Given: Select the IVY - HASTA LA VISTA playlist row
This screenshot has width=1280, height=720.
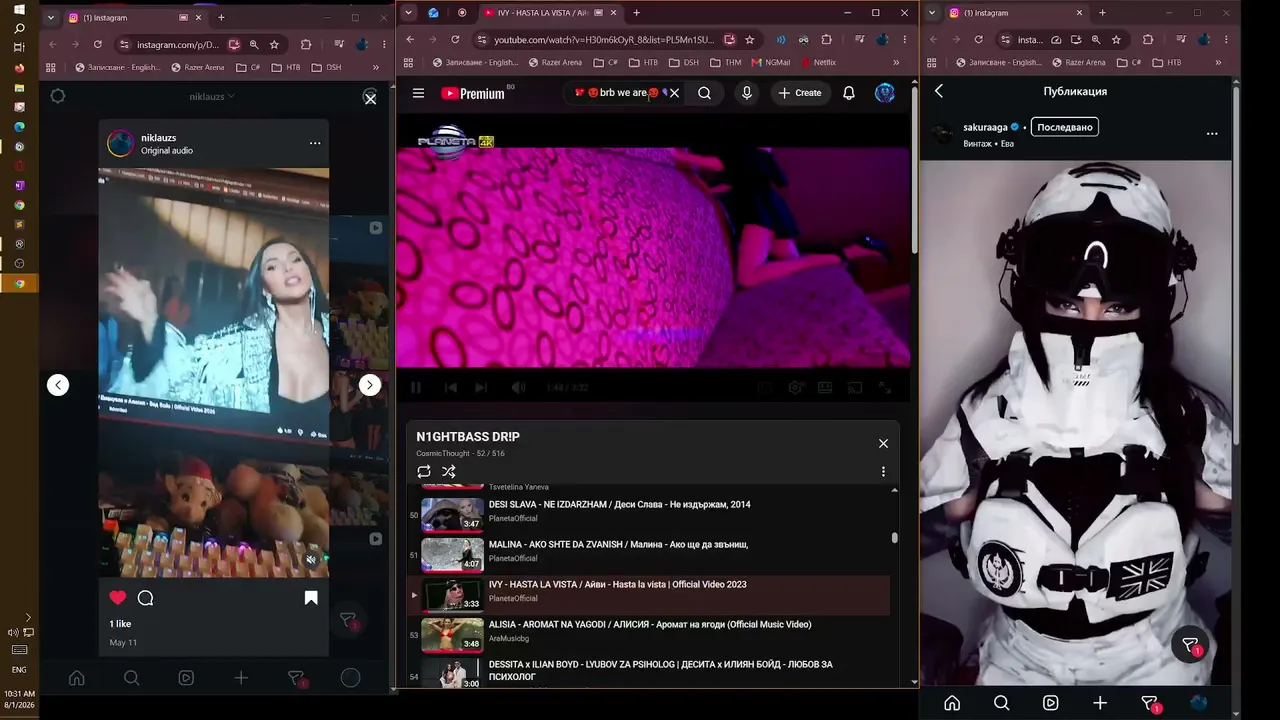Looking at the screenshot, I should [x=648, y=595].
